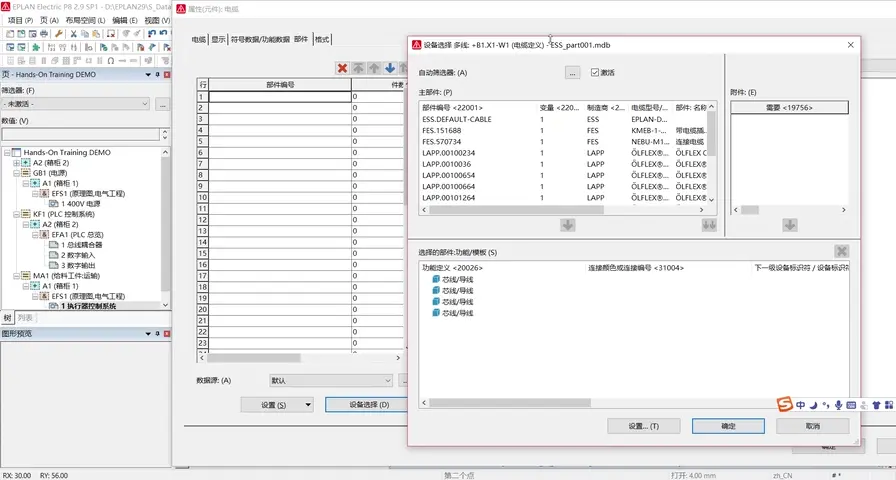The image size is (896, 480).
Task: Select LAPP.00100234 part row
Action: (x=563, y=153)
